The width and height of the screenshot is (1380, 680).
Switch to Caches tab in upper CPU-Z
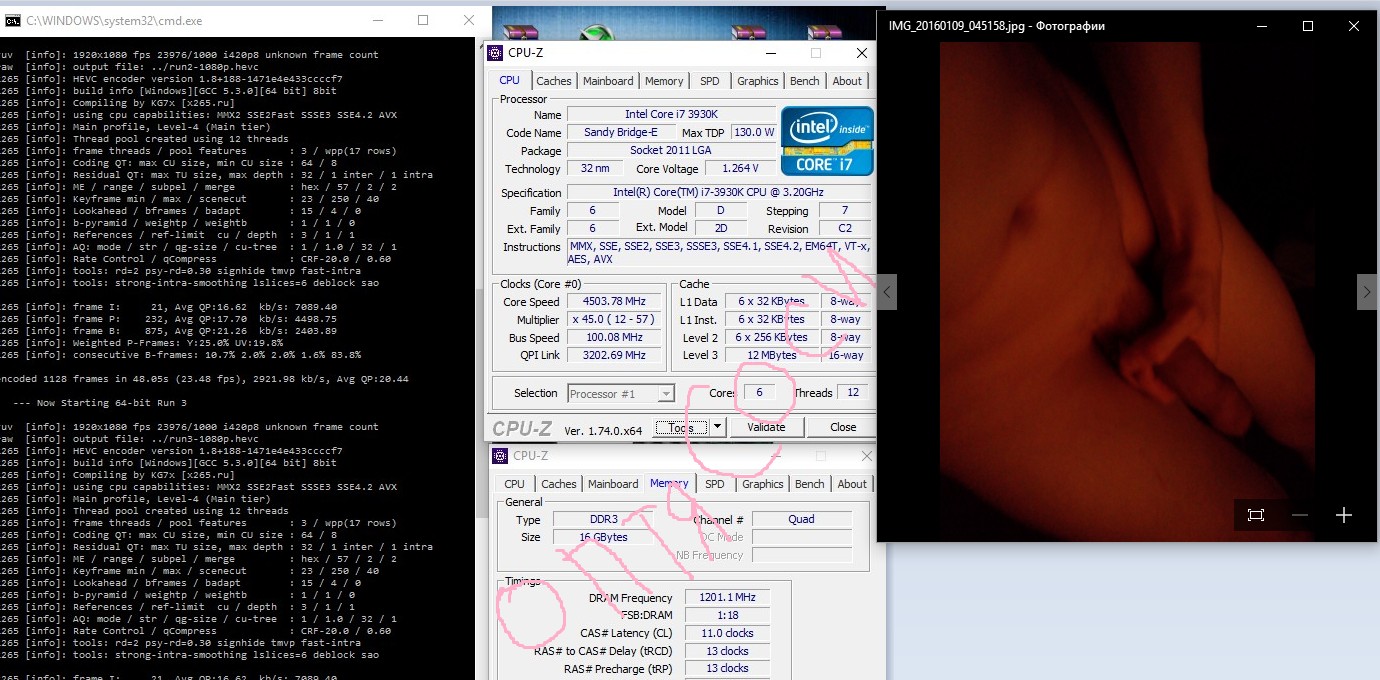553,81
